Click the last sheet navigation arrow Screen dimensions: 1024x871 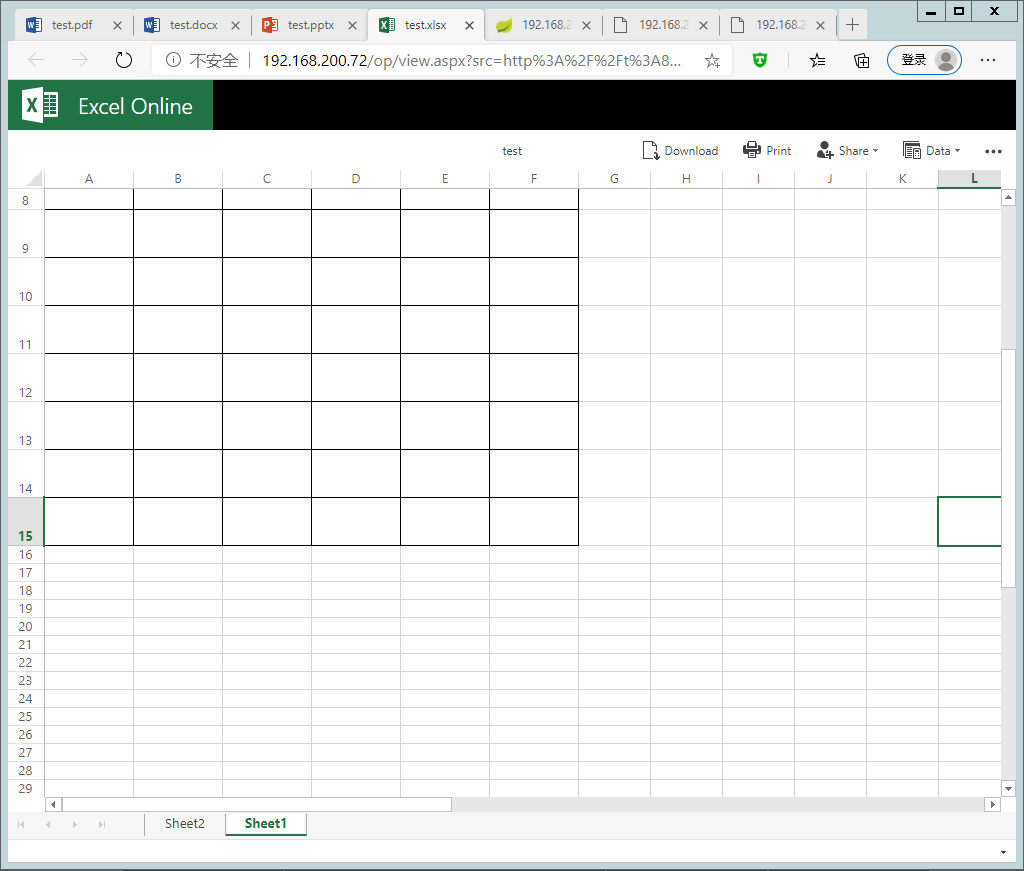point(101,825)
